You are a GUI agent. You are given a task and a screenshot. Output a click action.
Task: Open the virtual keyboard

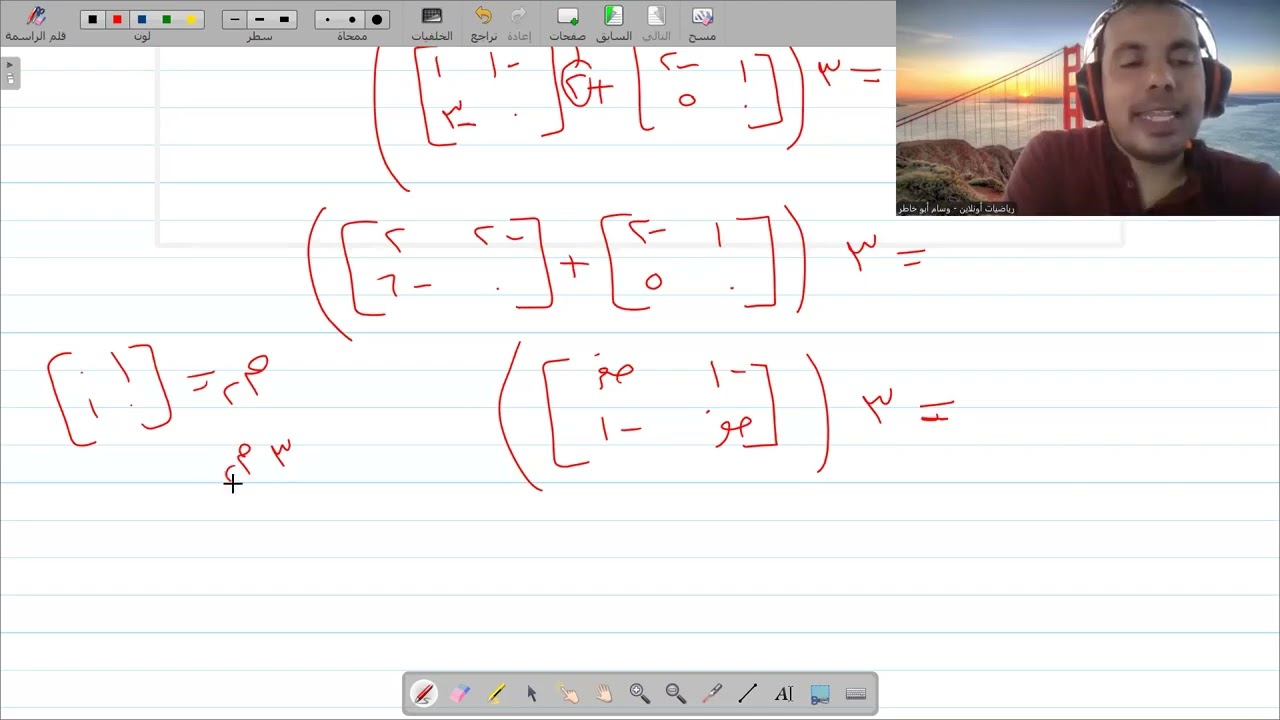[x=856, y=693]
